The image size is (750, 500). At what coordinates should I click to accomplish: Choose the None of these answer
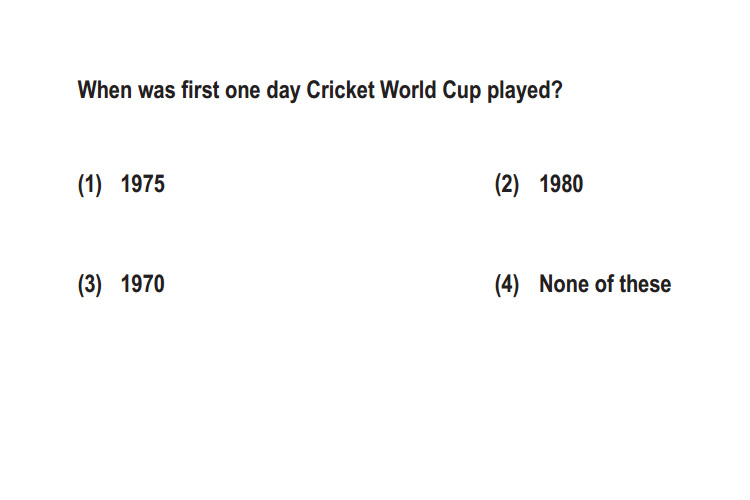tap(605, 284)
